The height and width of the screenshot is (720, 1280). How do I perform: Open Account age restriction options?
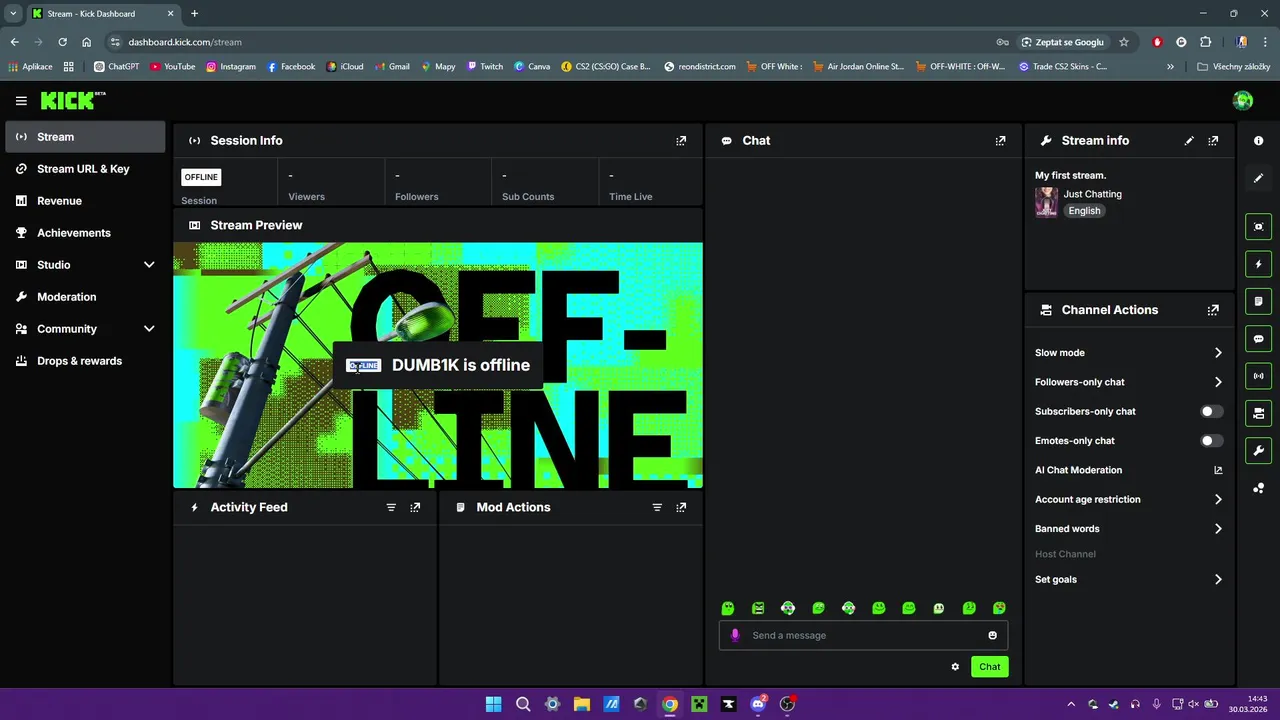click(x=1129, y=499)
